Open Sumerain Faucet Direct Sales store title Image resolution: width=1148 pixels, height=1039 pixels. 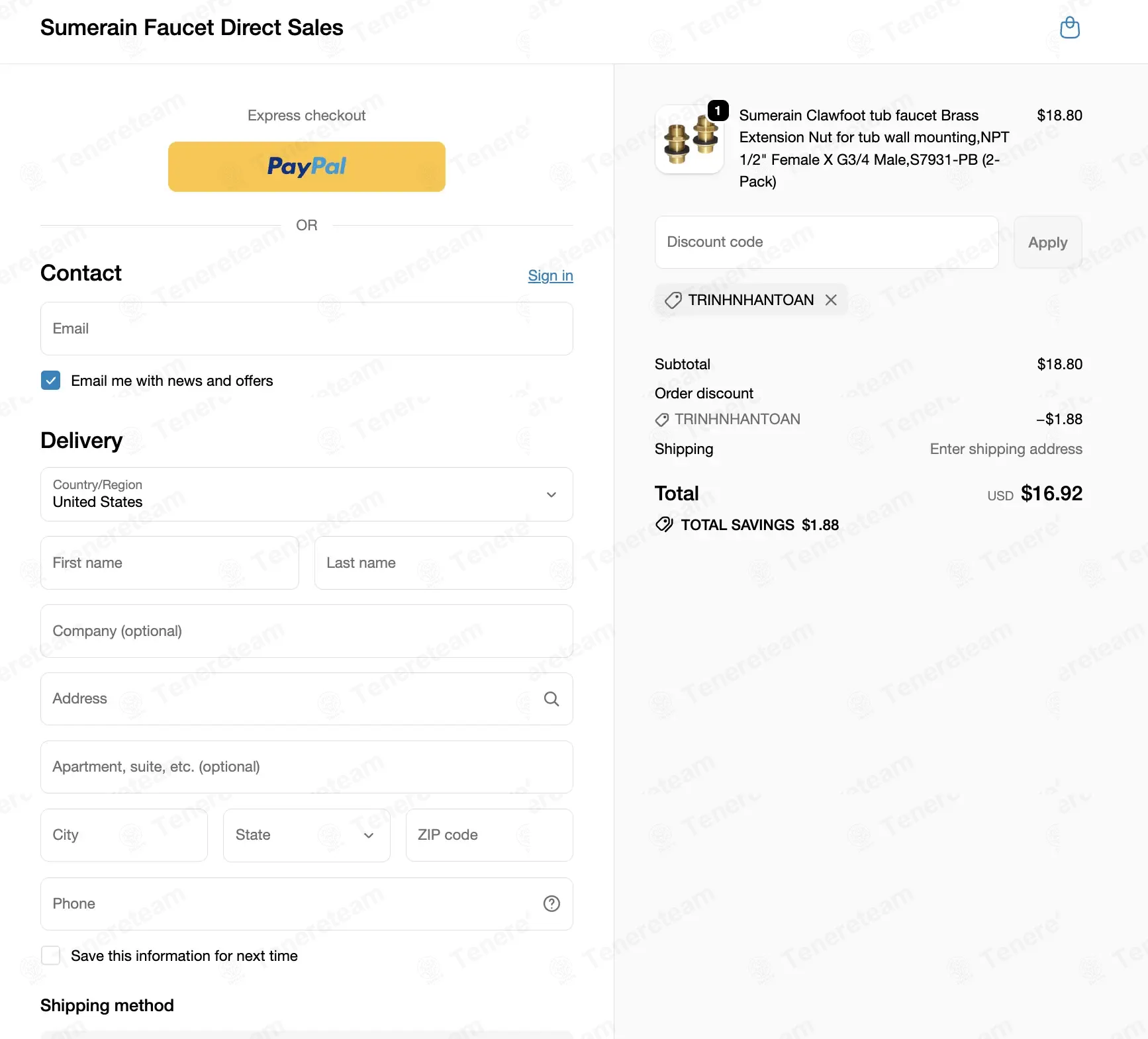(x=191, y=28)
